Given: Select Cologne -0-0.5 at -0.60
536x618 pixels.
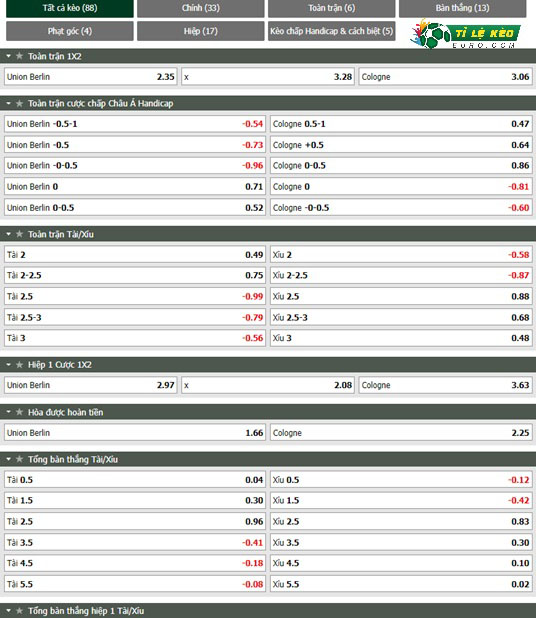Looking at the screenshot, I should coord(401,208).
